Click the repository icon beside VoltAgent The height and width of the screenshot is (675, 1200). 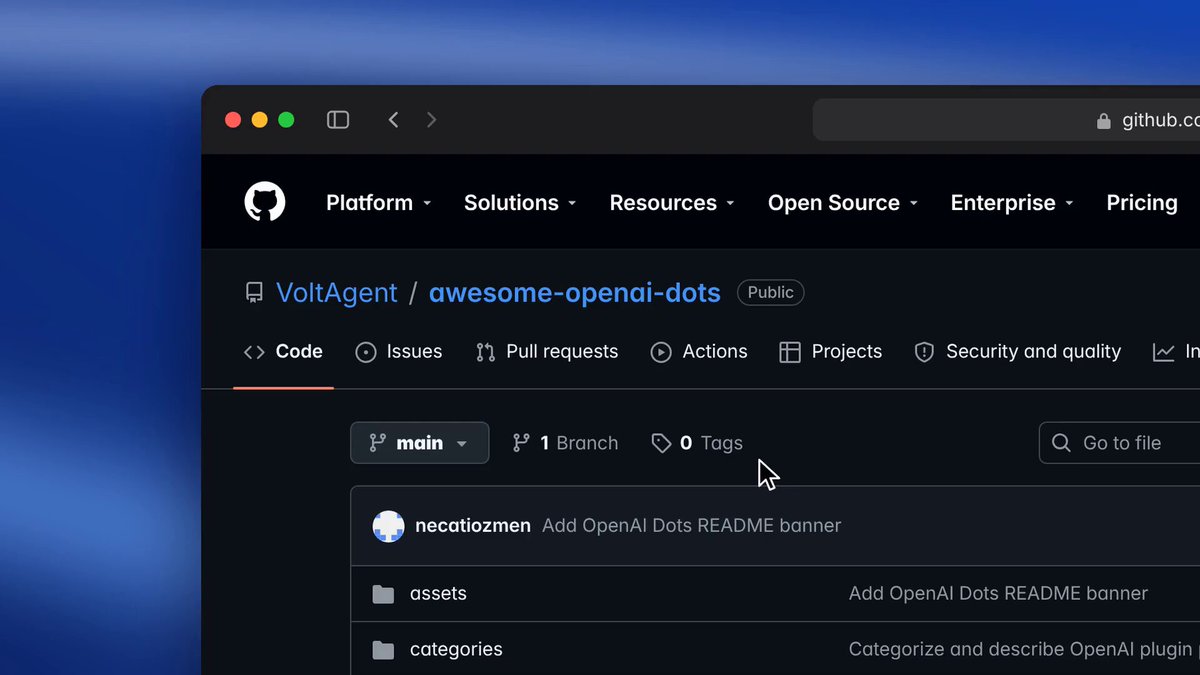pos(254,293)
